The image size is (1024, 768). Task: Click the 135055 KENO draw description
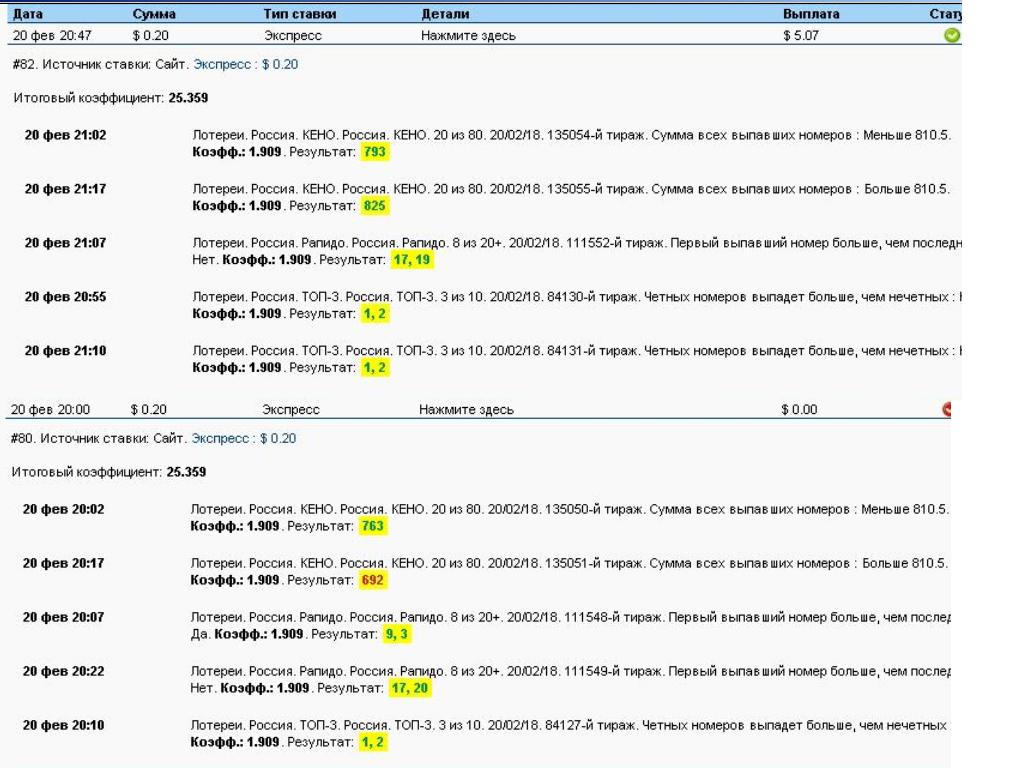point(571,189)
